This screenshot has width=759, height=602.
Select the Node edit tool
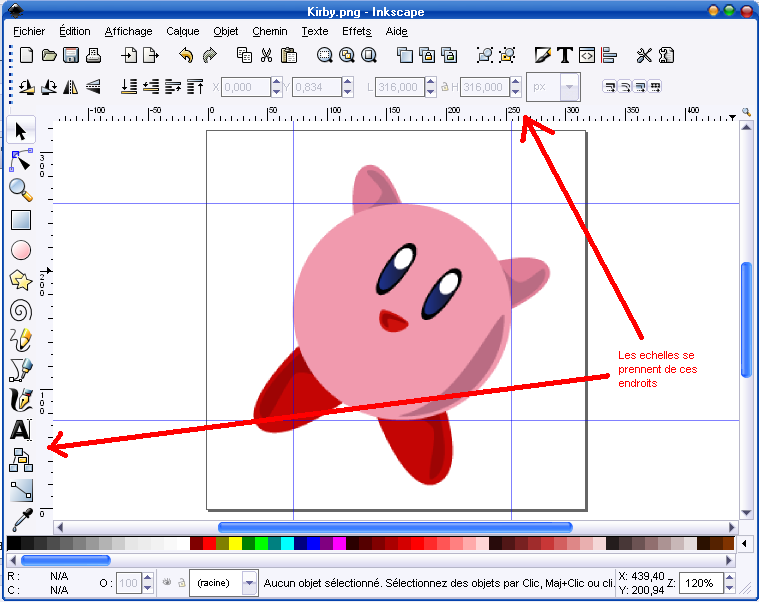click(20, 161)
